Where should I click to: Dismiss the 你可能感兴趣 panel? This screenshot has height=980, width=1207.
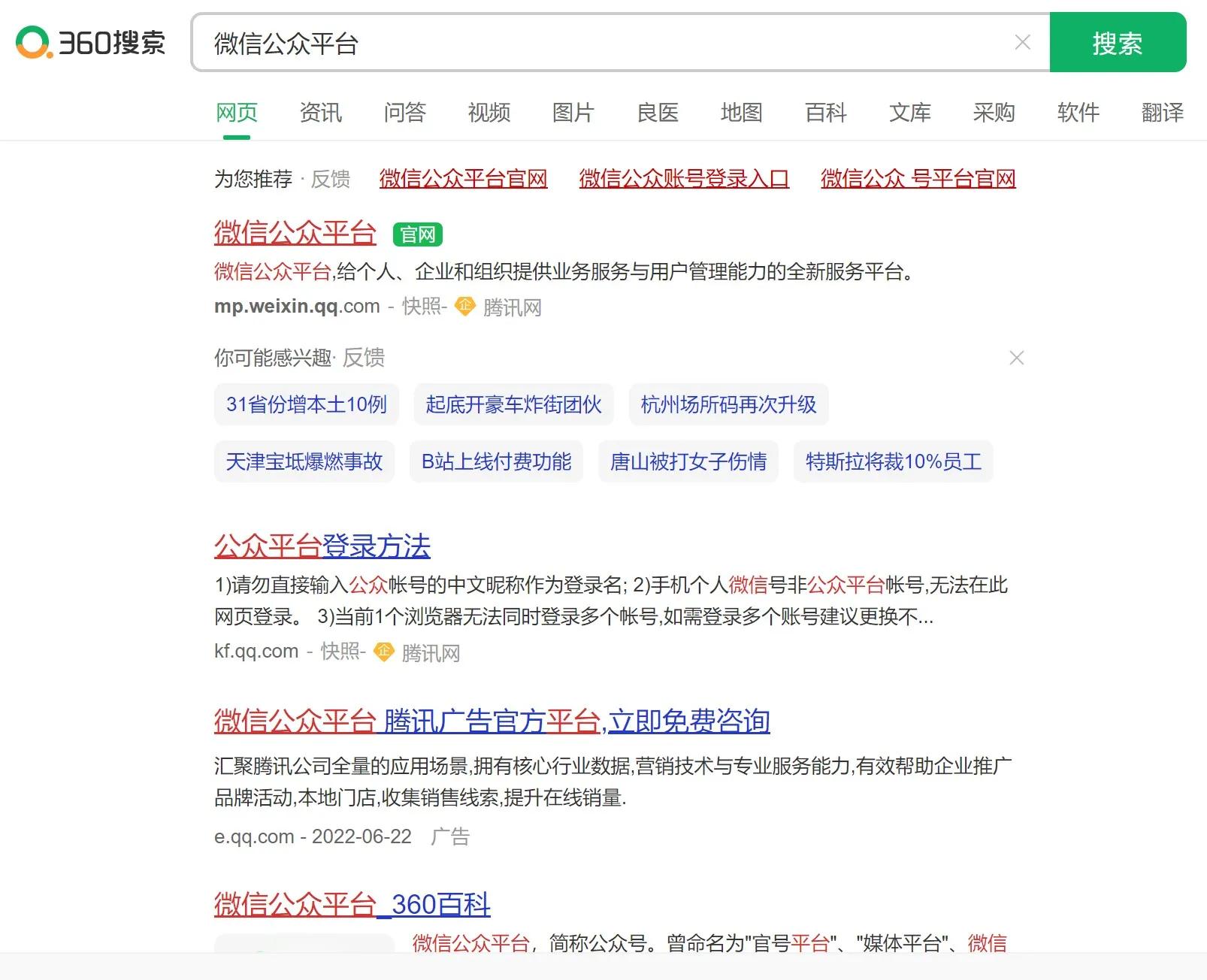click(1017, 358)
